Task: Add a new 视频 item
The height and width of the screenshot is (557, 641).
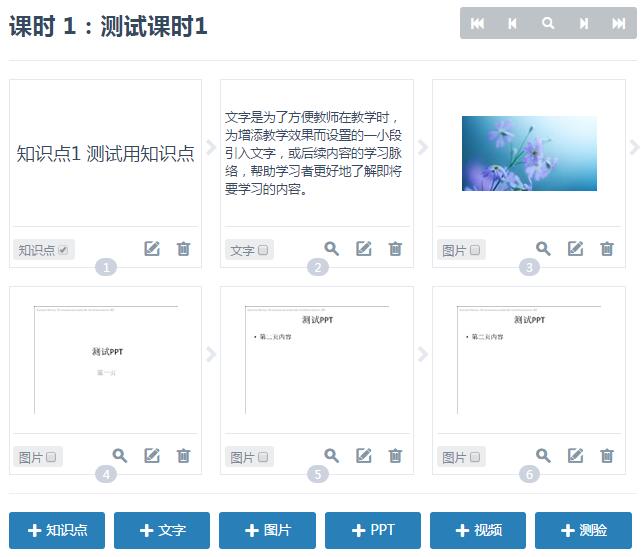Action: pyautogui.click(x=478, y=531)
